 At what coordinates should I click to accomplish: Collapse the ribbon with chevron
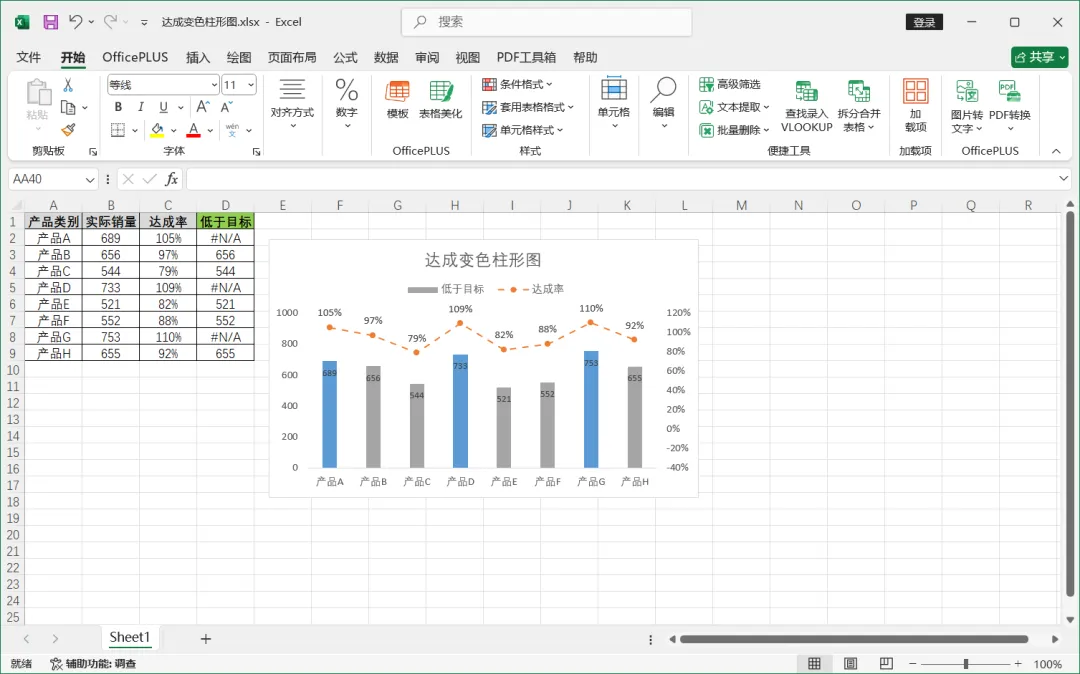pyautogui.click(x=1056, y=151)
